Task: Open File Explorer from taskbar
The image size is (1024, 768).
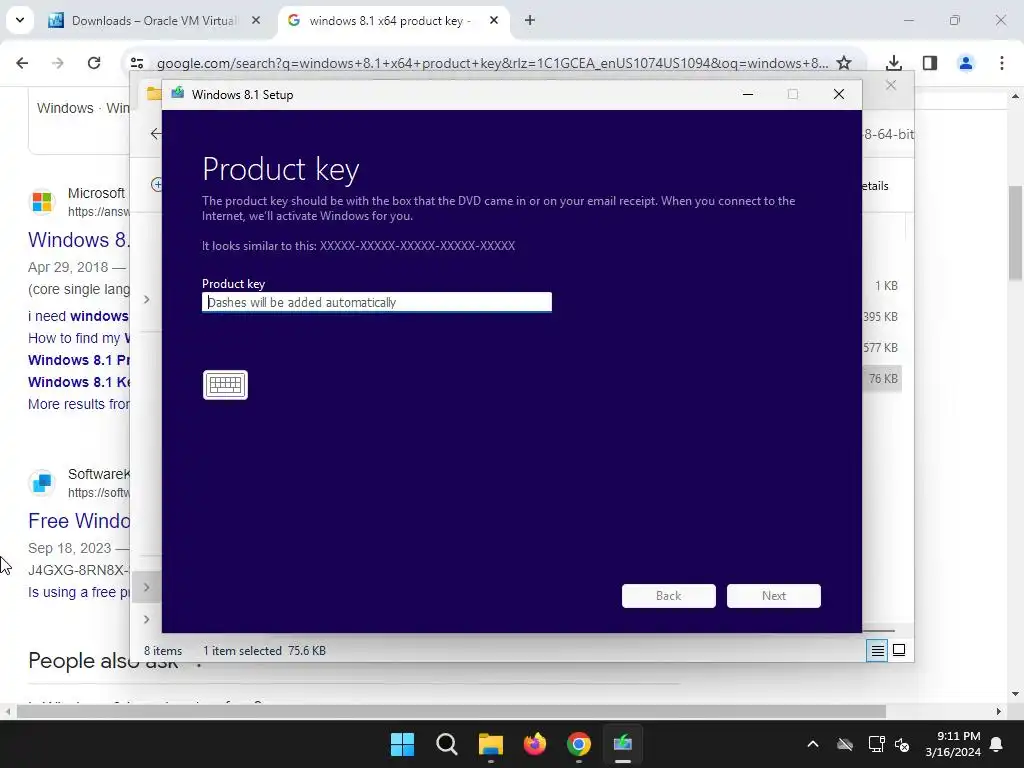Action: [x=490, y=744]
